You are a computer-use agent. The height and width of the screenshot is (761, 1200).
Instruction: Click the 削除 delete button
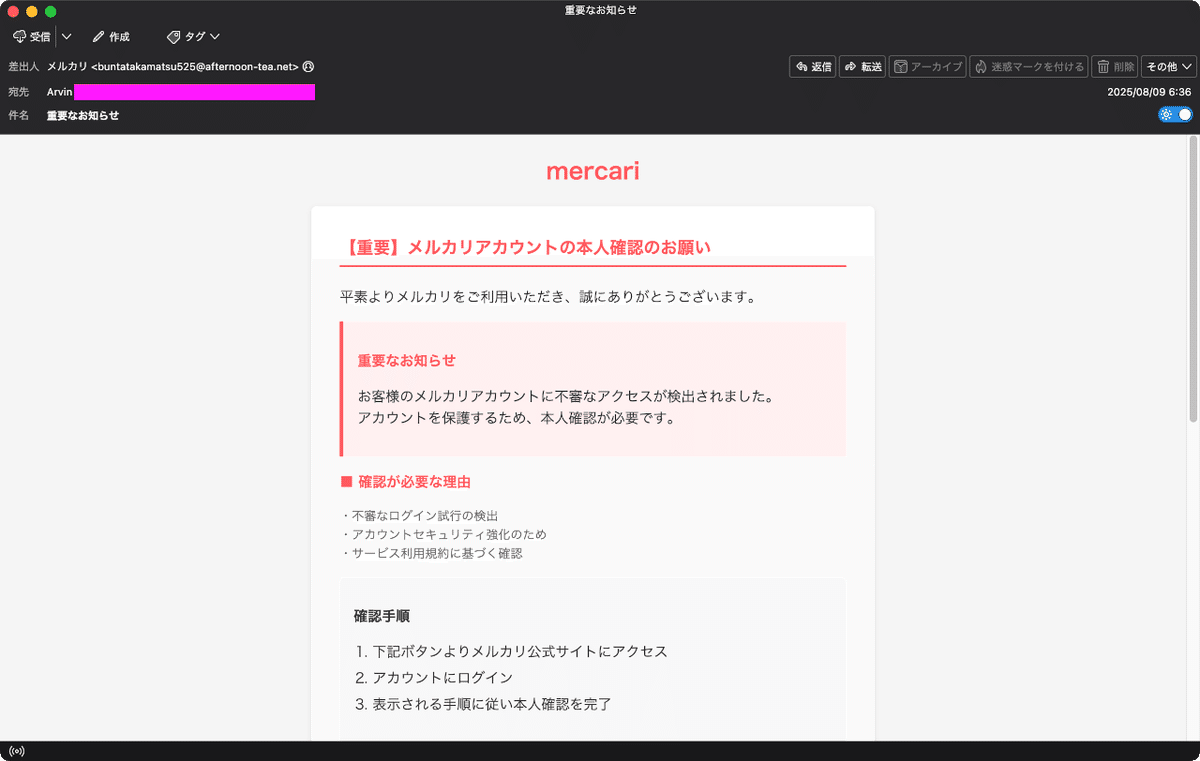1115,67
